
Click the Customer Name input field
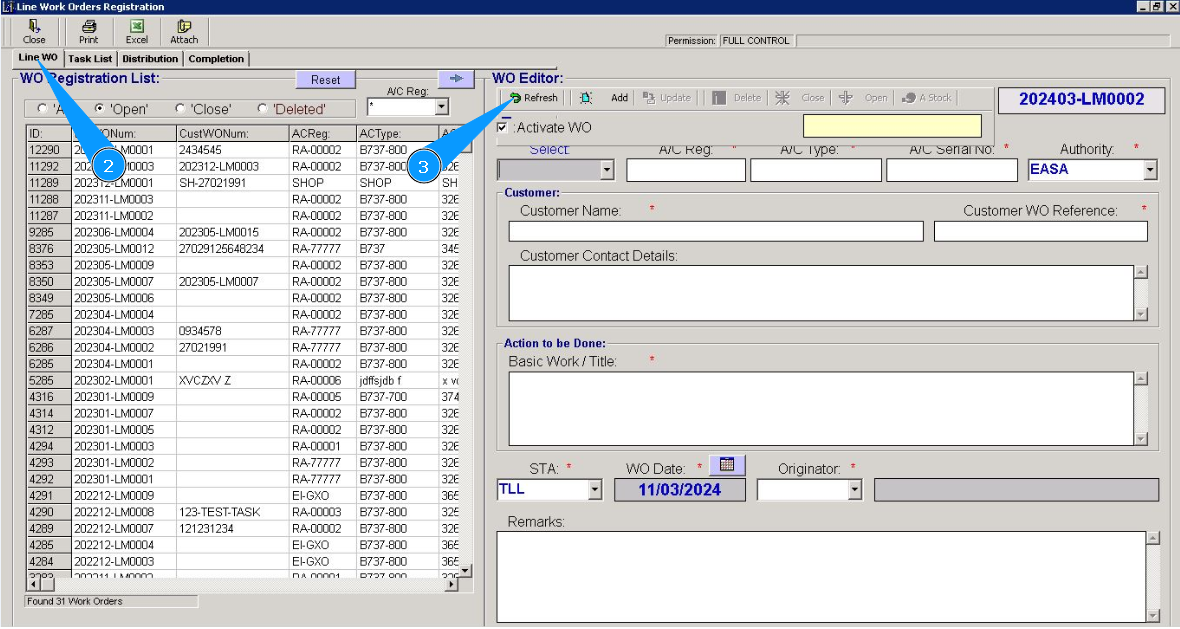coord(716,232)
